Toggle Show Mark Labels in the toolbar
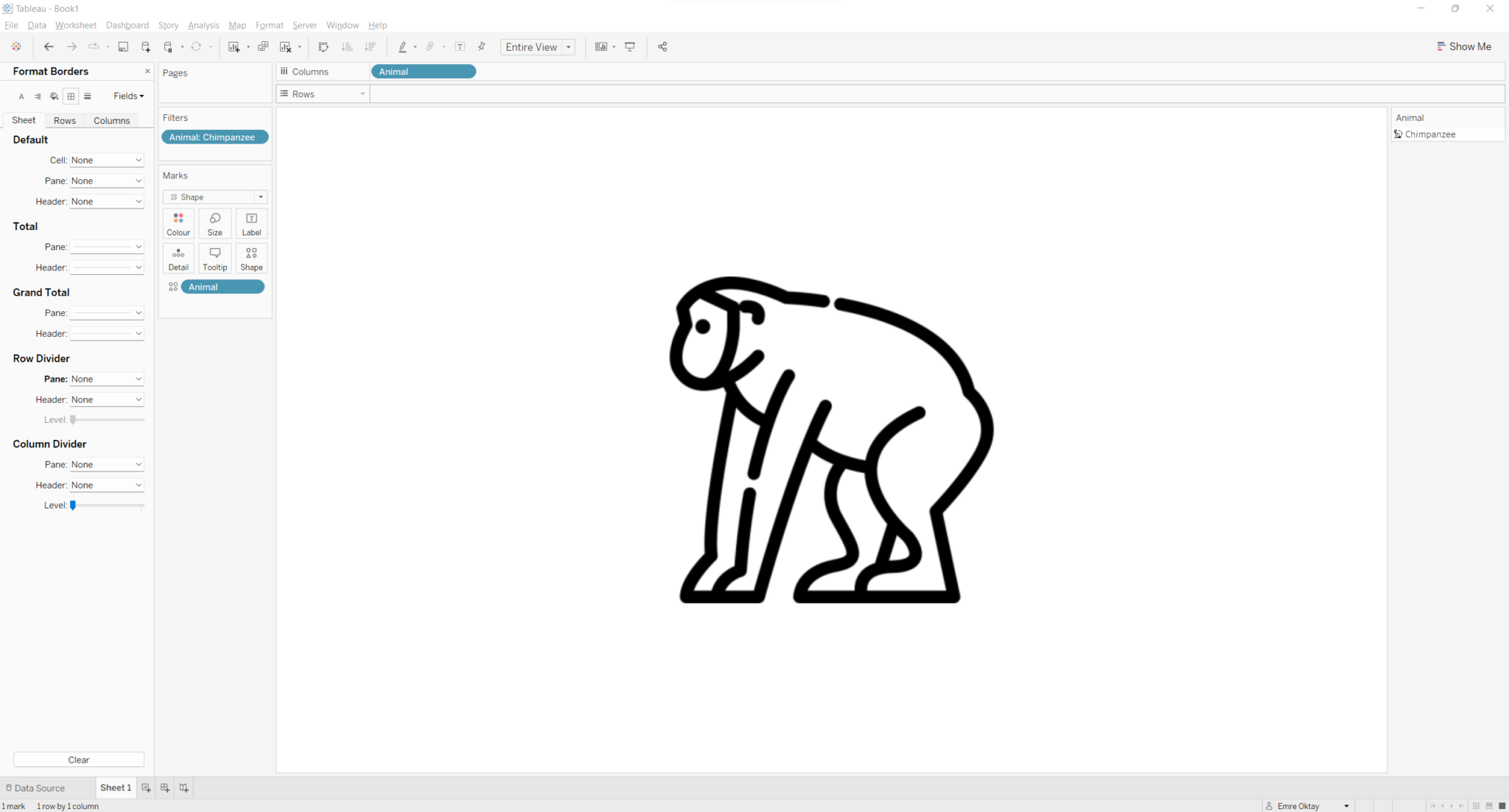 [x=460, y=46]
